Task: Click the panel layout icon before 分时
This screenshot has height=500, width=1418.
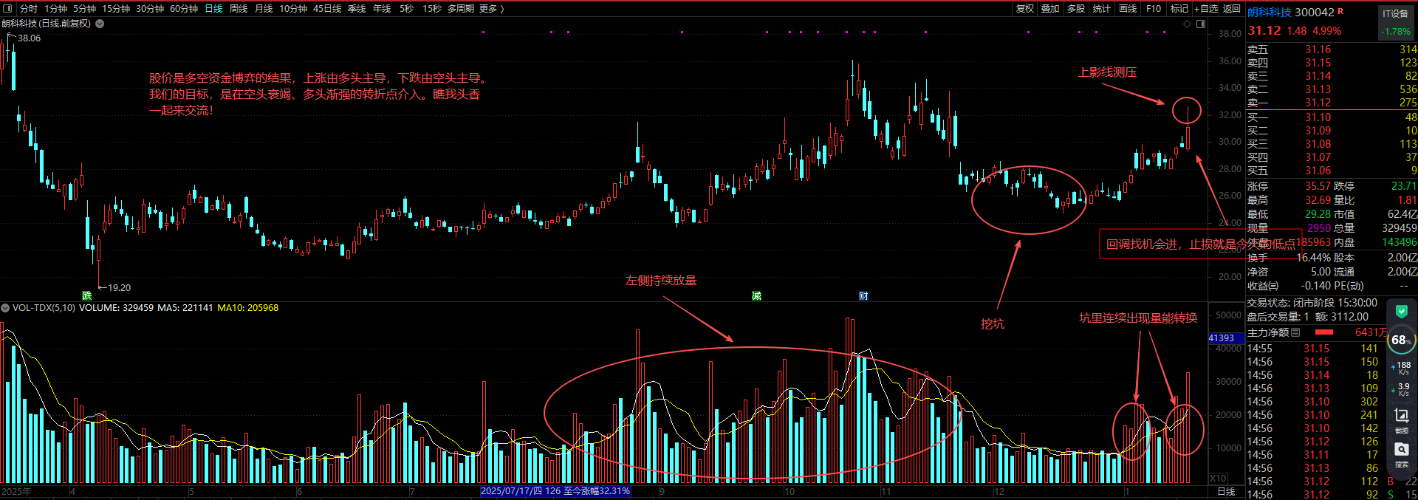Action: tap(8, 8)
